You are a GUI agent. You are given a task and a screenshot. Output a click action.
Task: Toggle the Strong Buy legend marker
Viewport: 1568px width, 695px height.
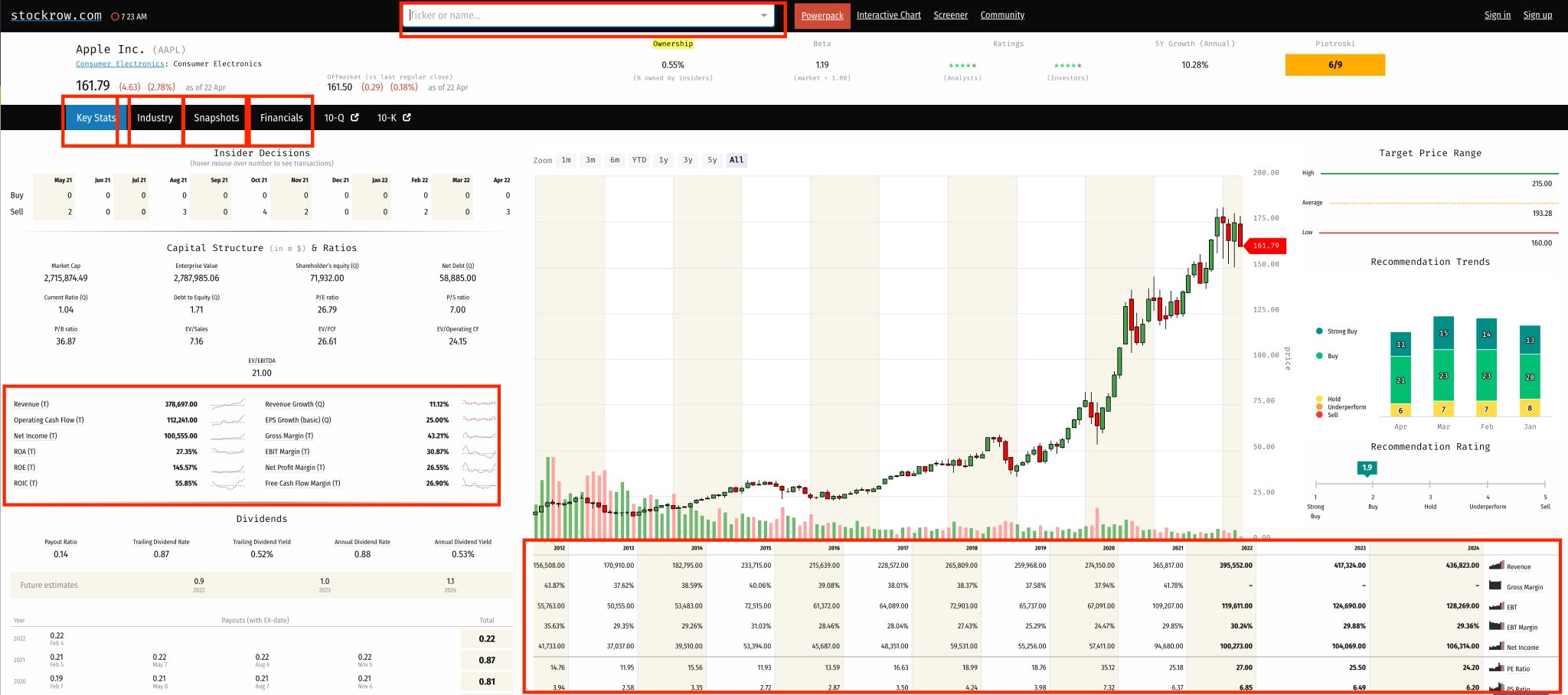click(1318, 331)
